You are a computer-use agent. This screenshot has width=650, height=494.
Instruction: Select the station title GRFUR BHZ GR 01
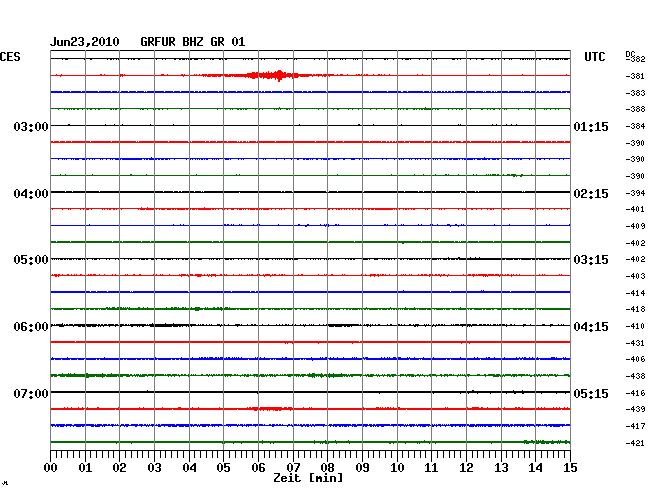[193, 42]
